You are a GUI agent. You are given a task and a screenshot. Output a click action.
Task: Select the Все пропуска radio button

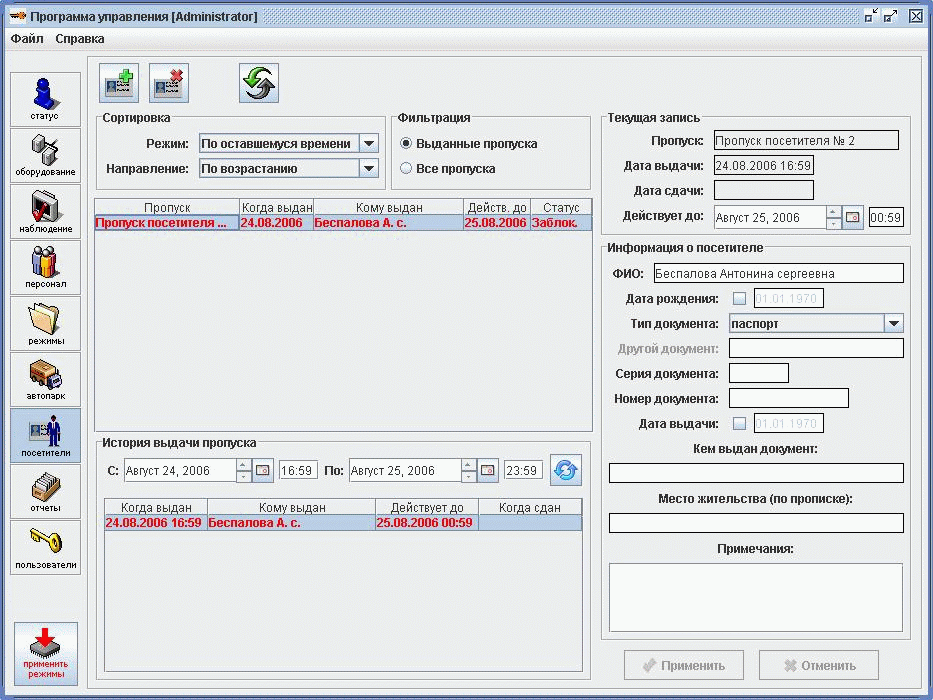click(406, 169)
